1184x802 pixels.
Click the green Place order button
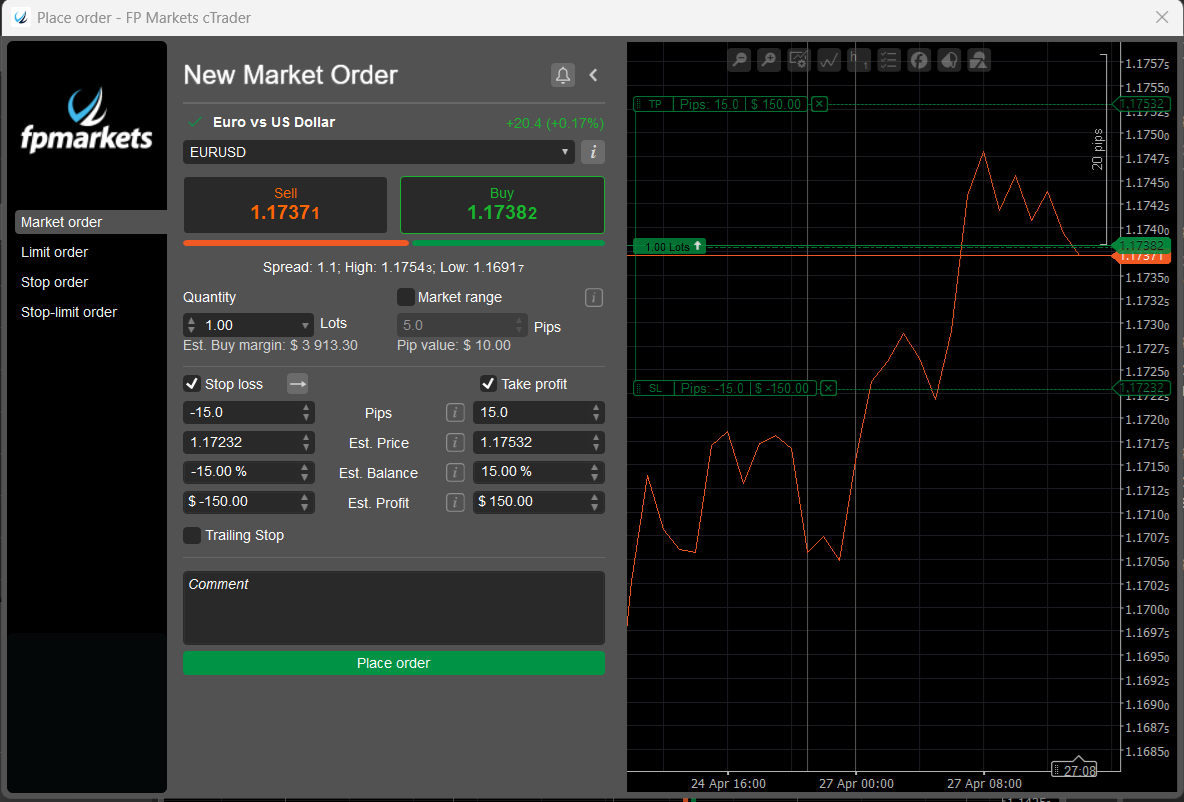click(x=393, y=663)
